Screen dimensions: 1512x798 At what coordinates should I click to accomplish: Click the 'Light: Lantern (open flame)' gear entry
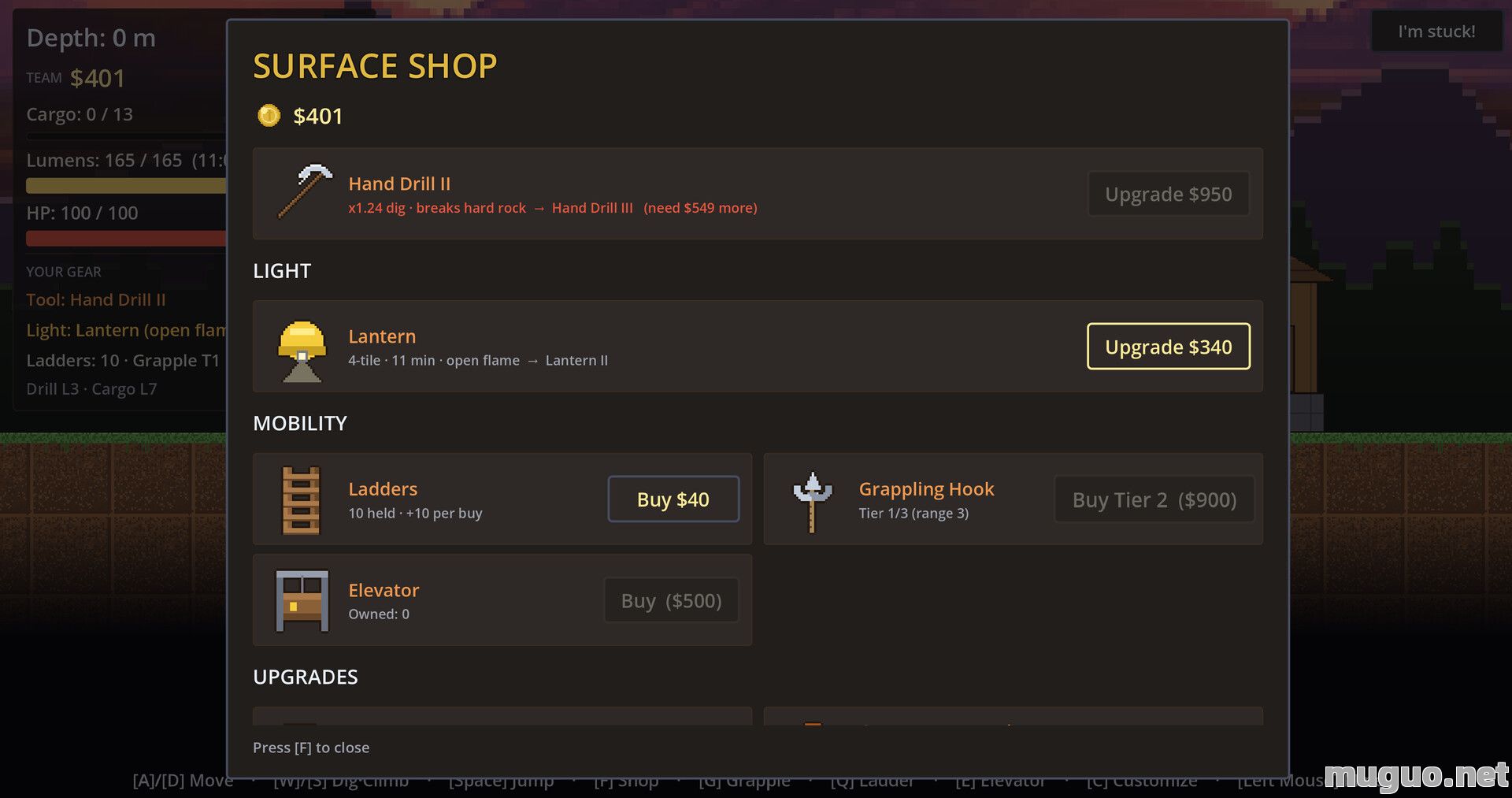[126, 330]
